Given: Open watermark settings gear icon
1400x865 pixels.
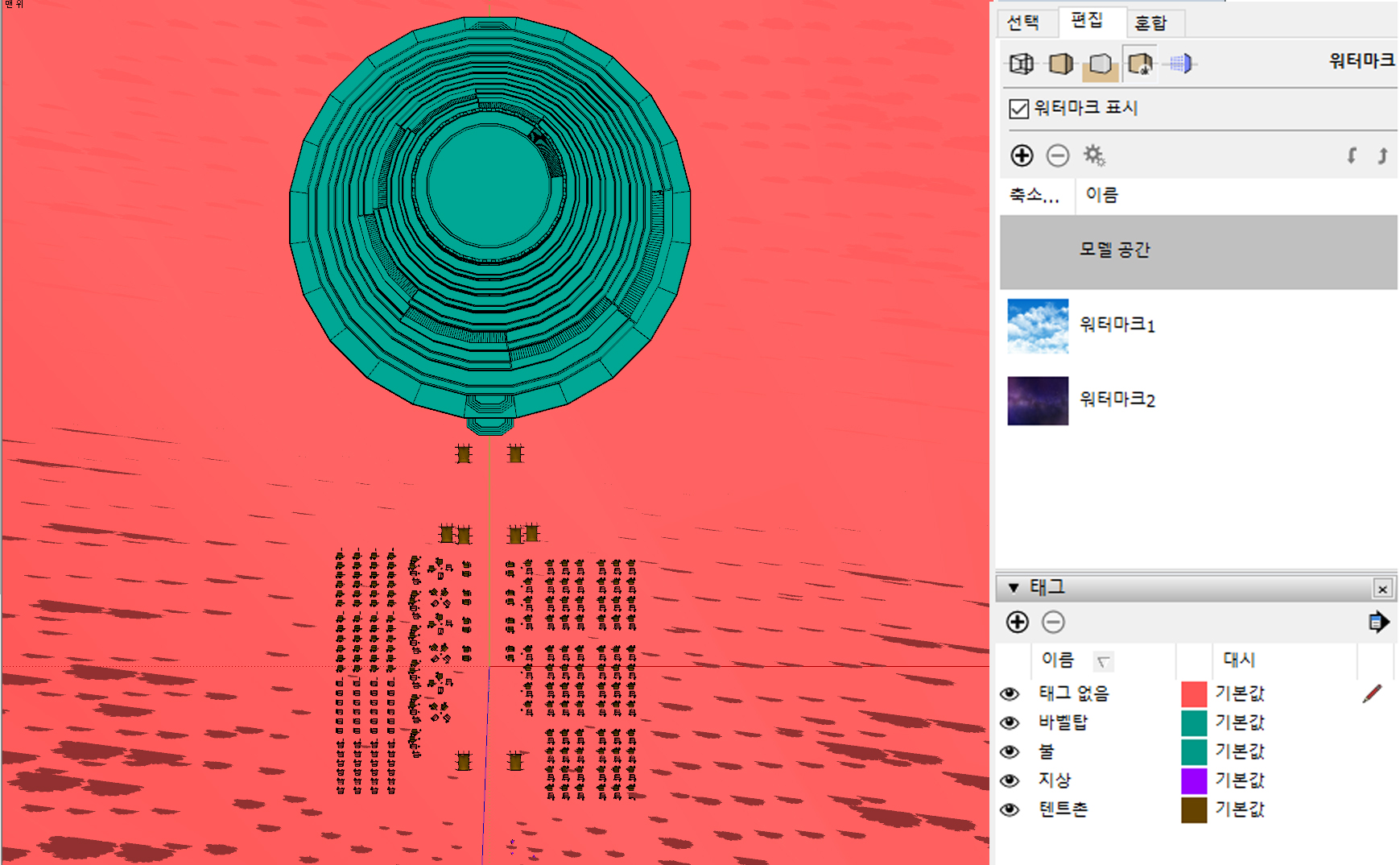Looking at the screenshot, I should pos(1094,155).
